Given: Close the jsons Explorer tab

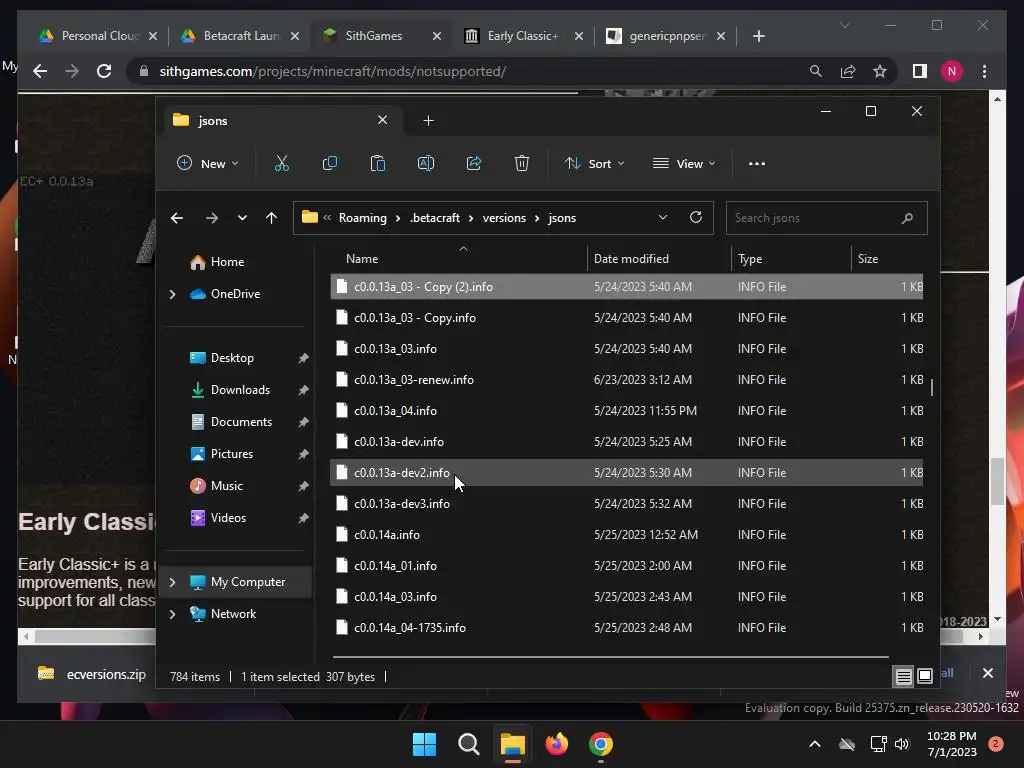Looking at the screenshot, I should pos(383,120).
